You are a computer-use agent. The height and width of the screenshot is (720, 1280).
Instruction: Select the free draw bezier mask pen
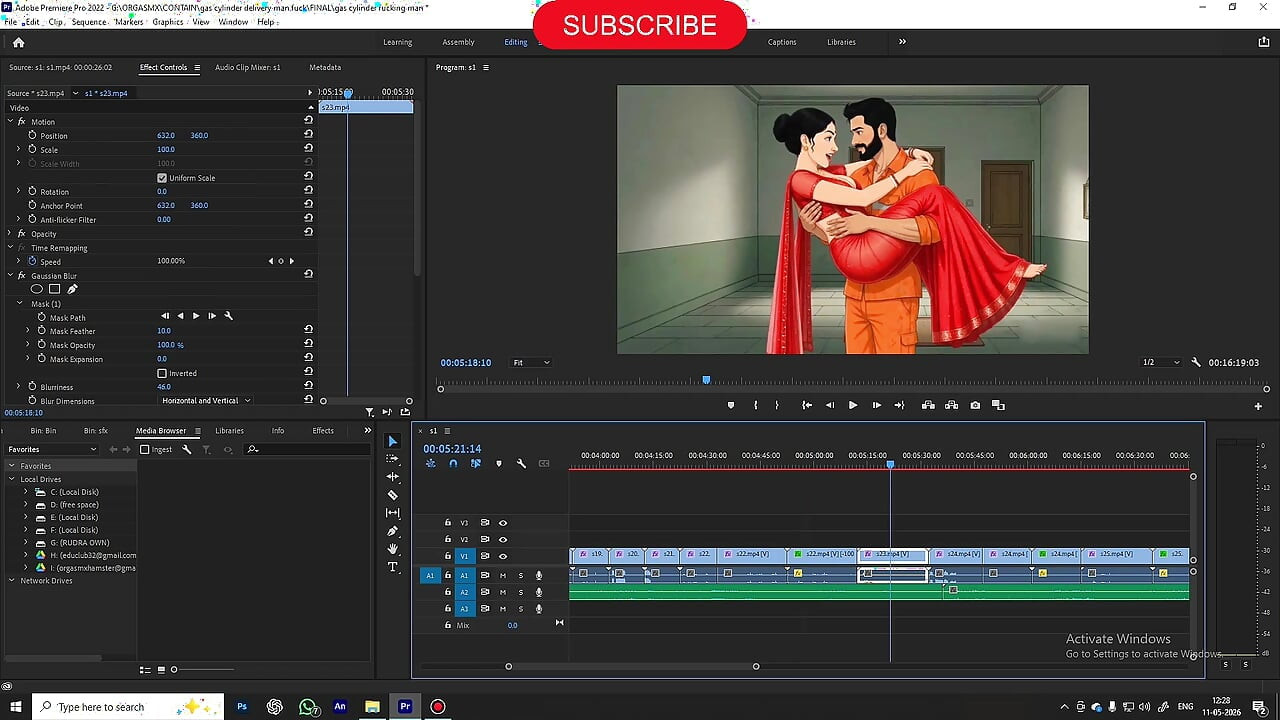coord(72,289)
